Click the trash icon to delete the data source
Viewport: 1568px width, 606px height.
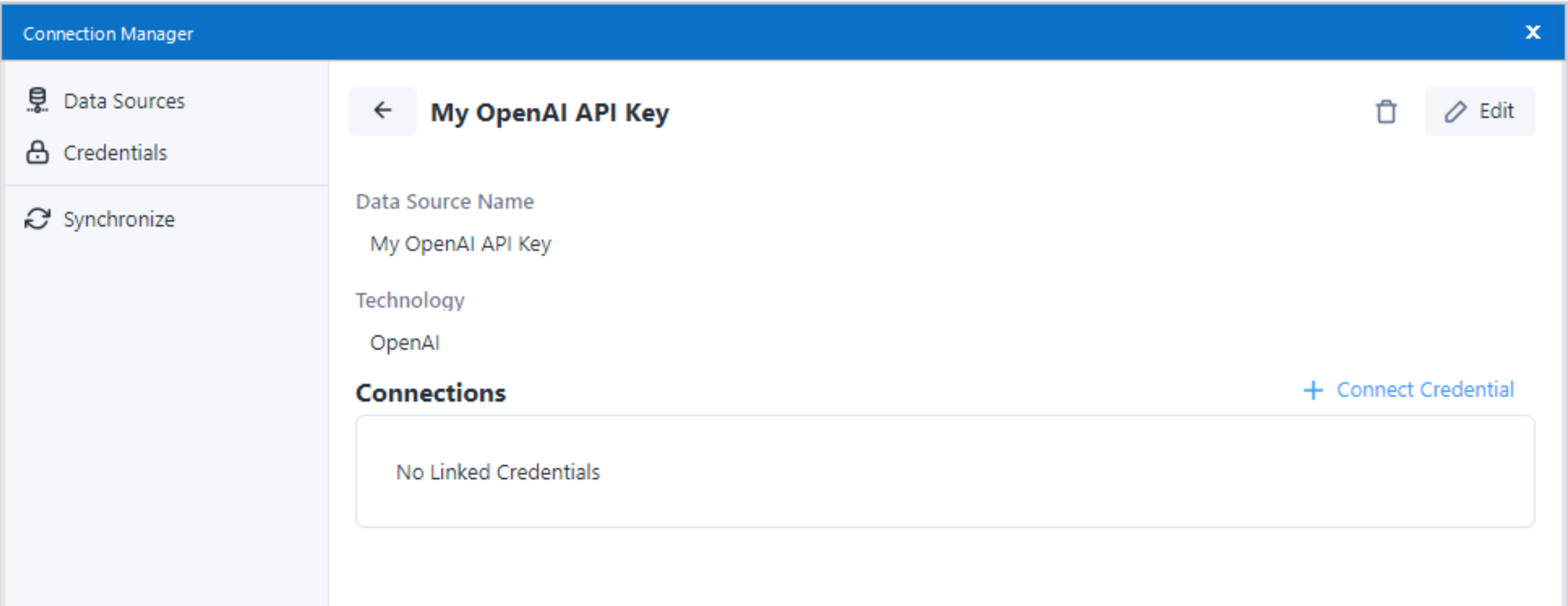click(1387, 111)
